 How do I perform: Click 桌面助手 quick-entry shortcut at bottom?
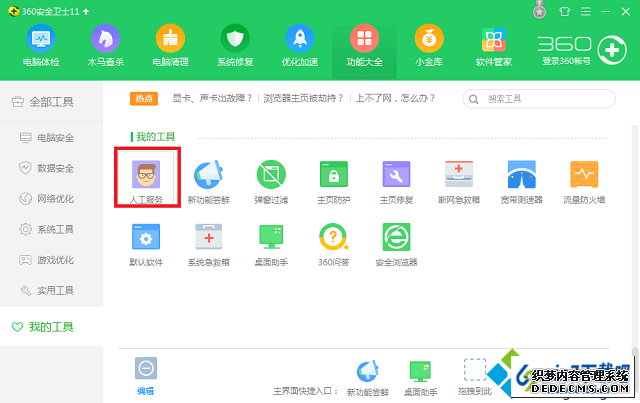click(420, 379)
